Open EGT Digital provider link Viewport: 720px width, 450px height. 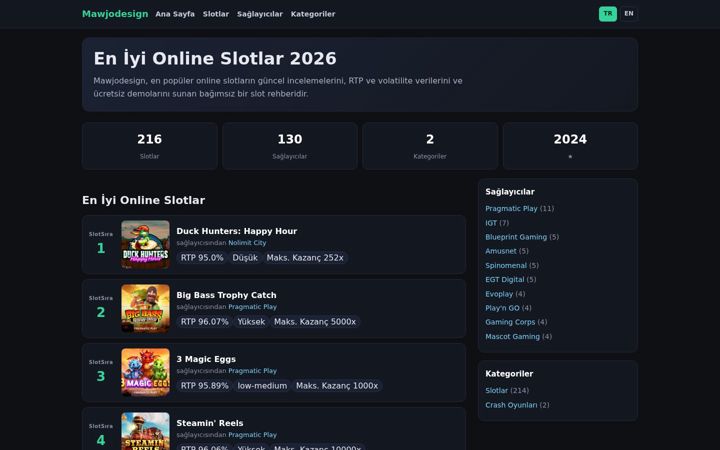505,279
